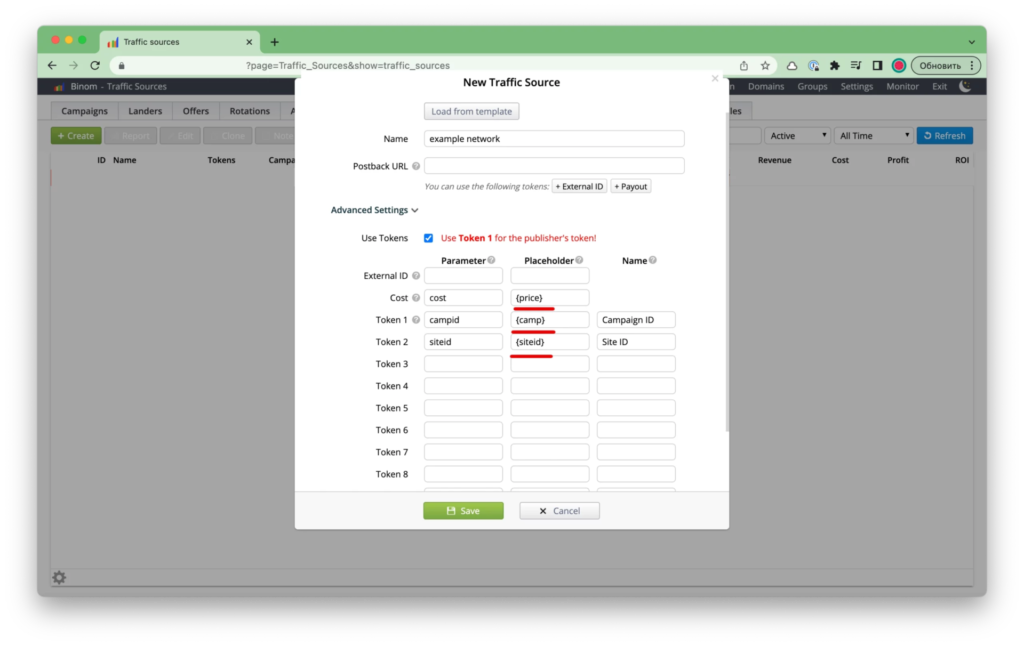This screenshot has width=1024, height=646.
Task: Uncheck the Use Tokens checkbox
Action: pos(428,238)
